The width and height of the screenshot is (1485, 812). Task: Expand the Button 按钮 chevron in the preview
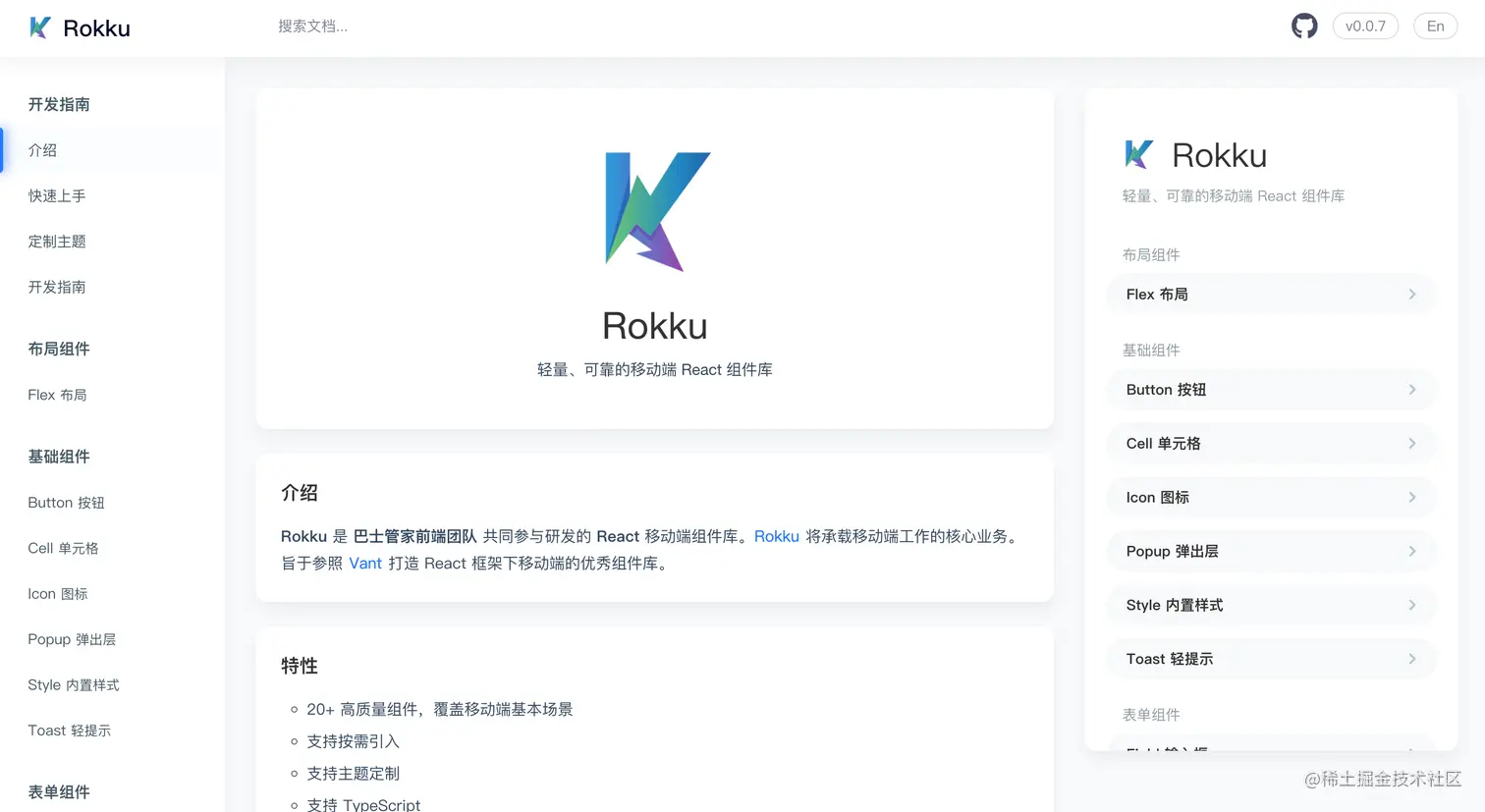[1411, 390]
